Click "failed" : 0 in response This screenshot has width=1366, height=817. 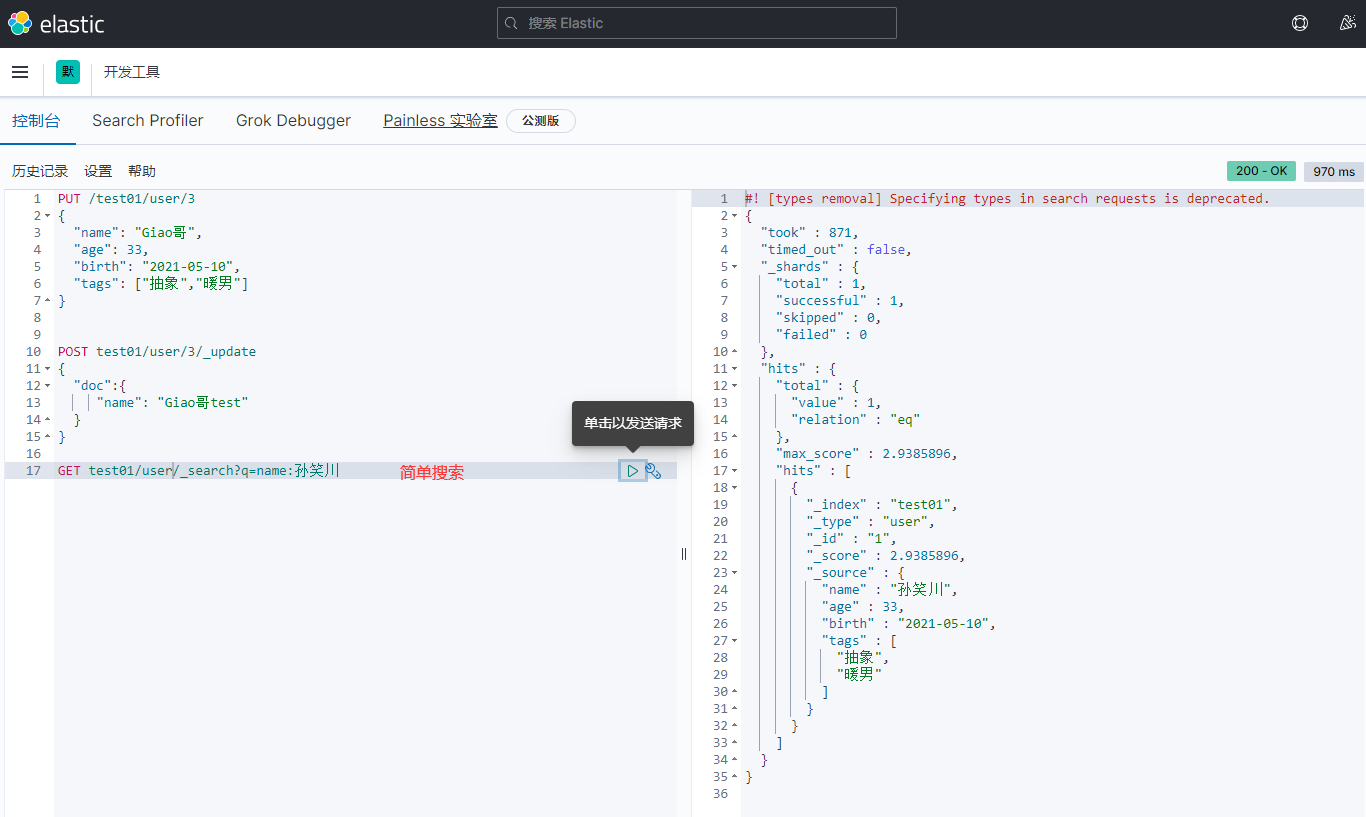(x=821, y=335)
